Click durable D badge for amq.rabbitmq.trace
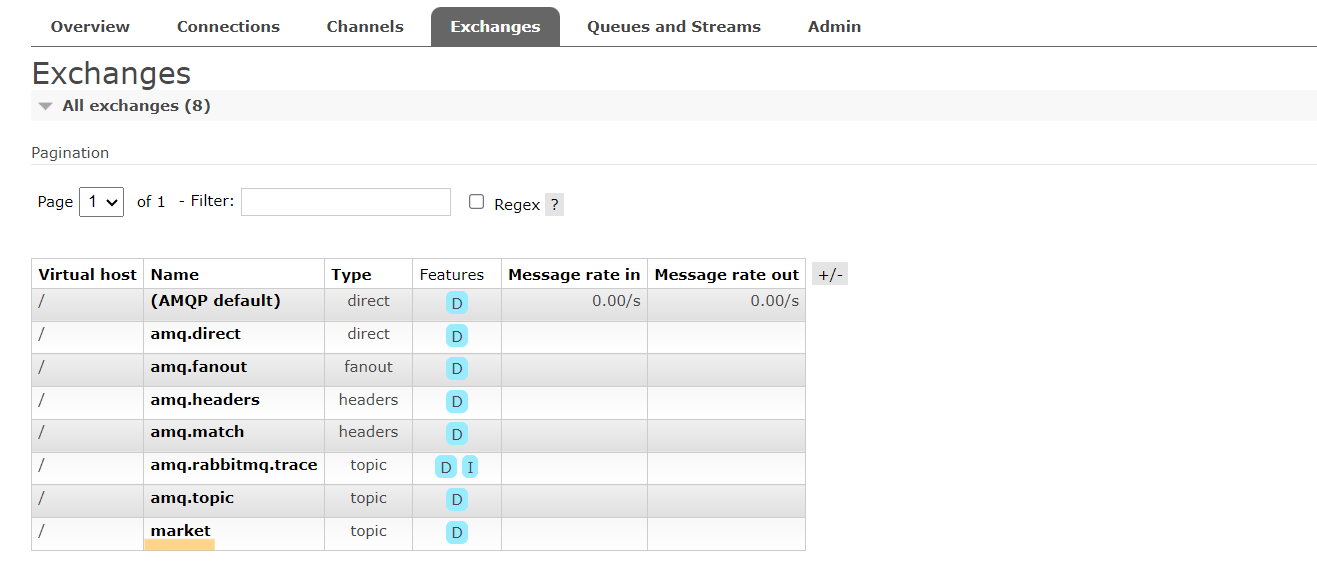Viewport: 1317px width, 565px height. [x=446, y=468]
